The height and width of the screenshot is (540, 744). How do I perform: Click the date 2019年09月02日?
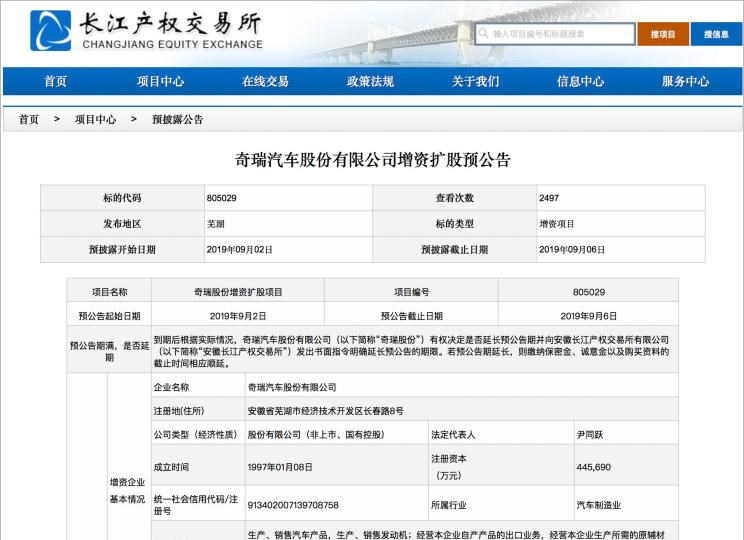tap(240, 250)
